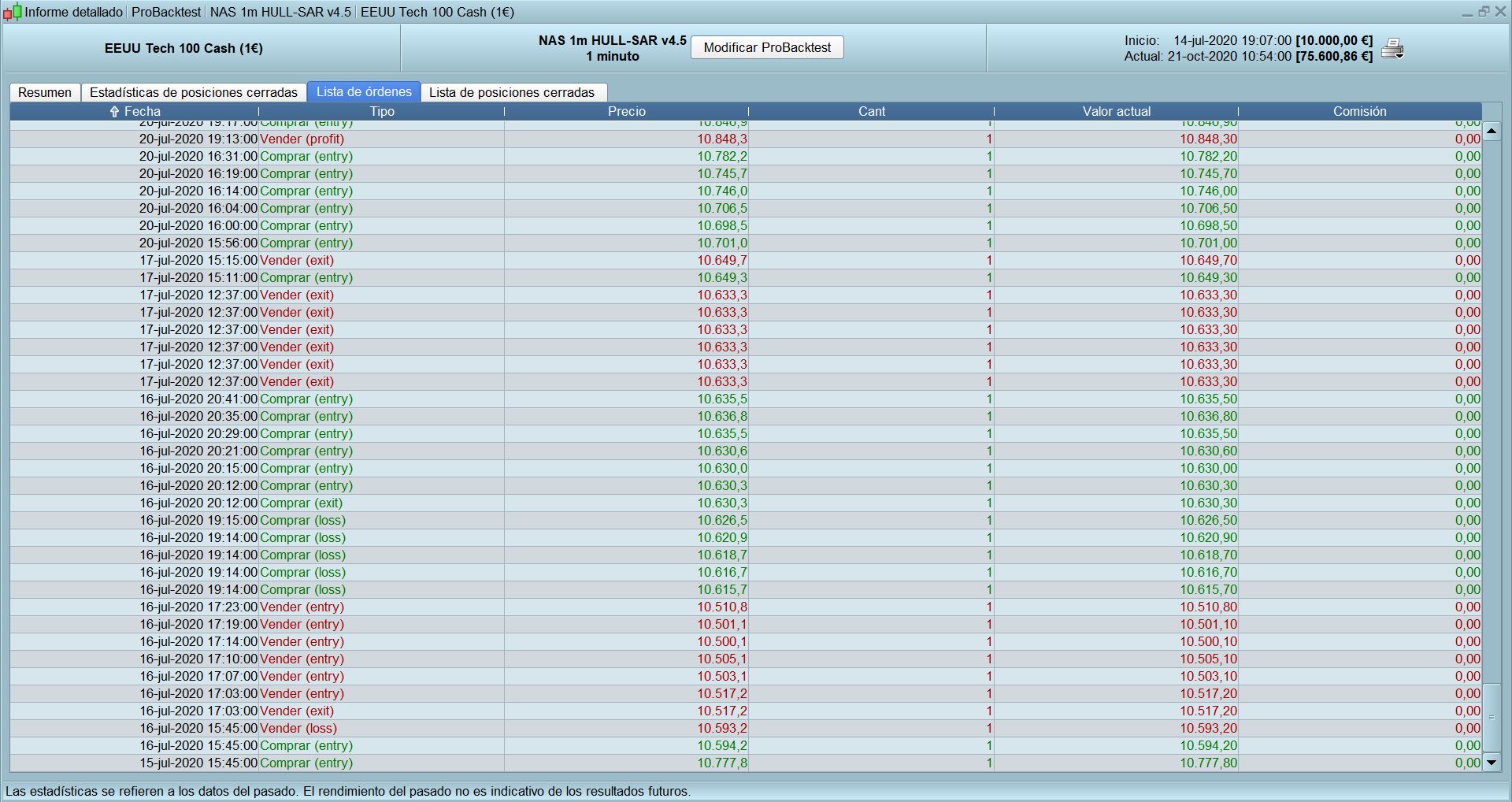The image size is (1512, 802).
Task: Click the Fecha sort arrow icon
Action: coord(114,112)
